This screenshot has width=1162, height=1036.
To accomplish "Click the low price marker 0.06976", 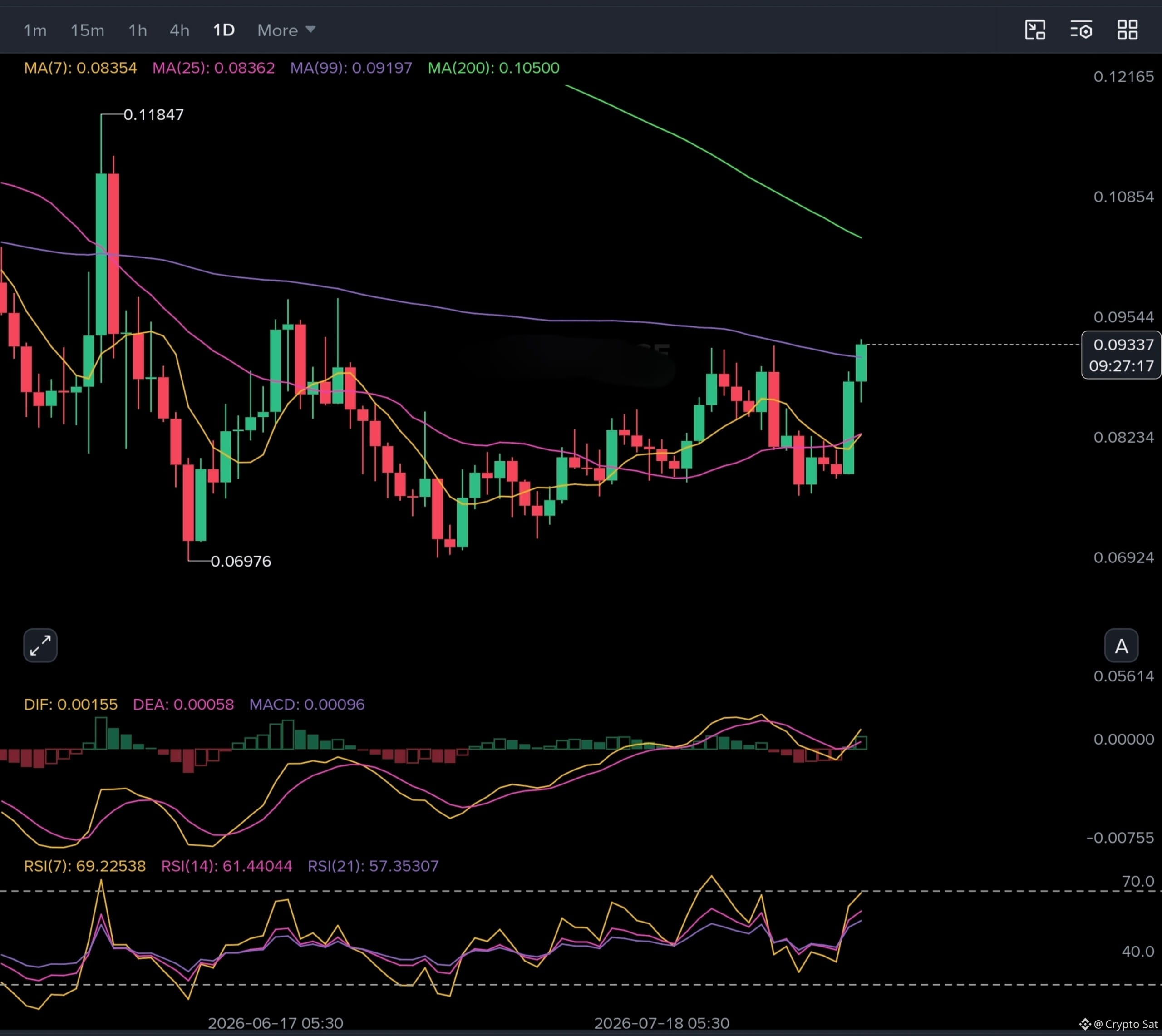I will pos(241,561).
